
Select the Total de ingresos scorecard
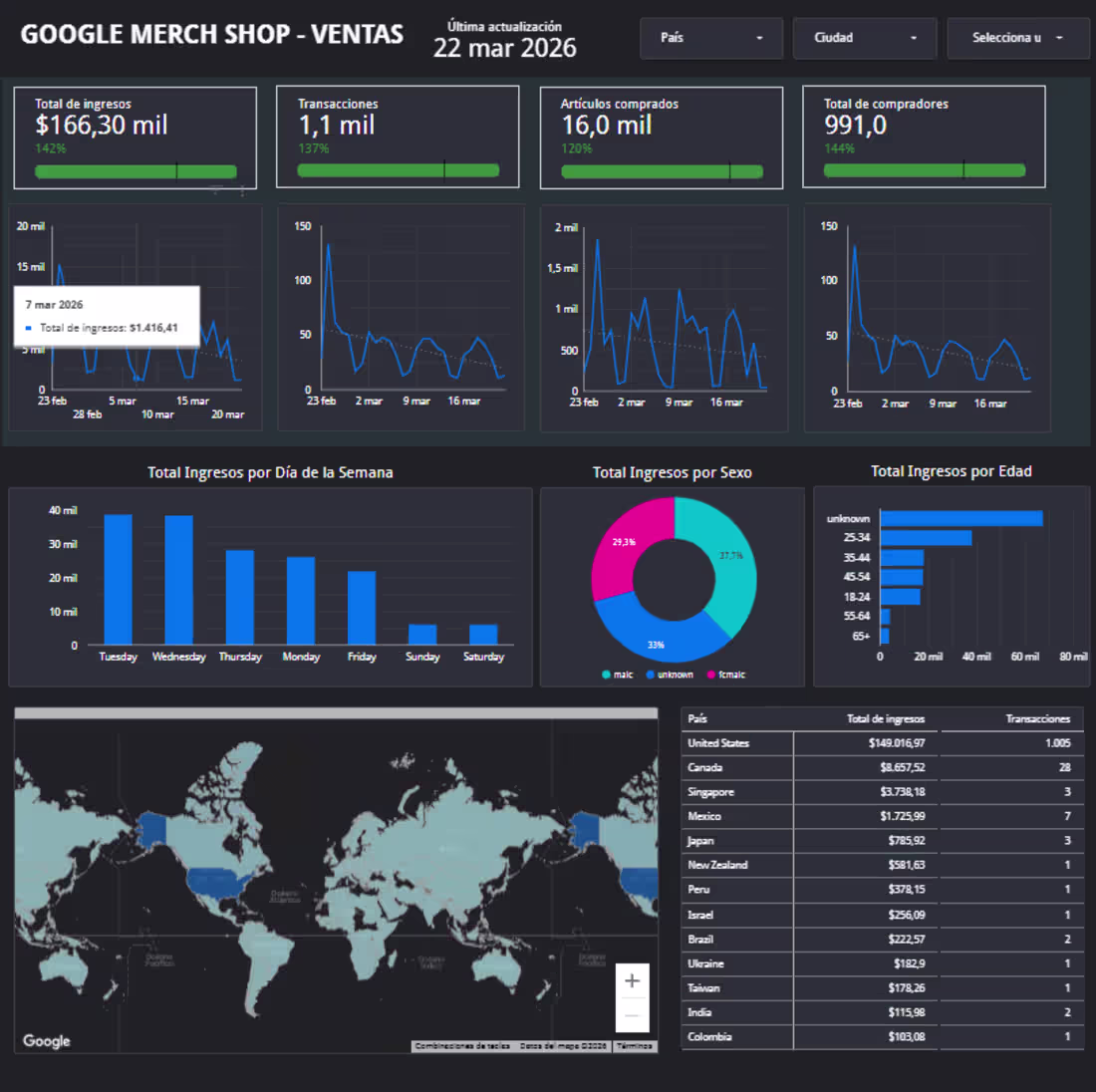135,136
